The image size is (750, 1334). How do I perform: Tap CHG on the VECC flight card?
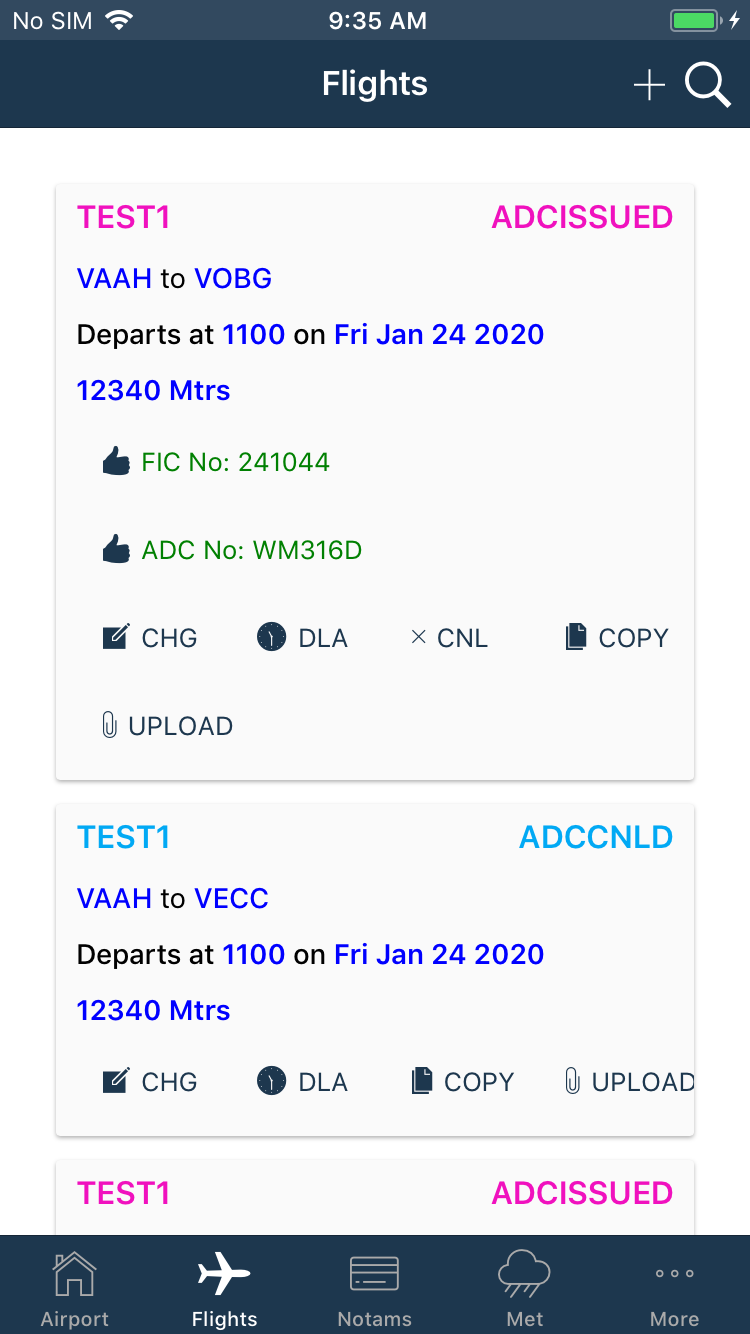150,1082
